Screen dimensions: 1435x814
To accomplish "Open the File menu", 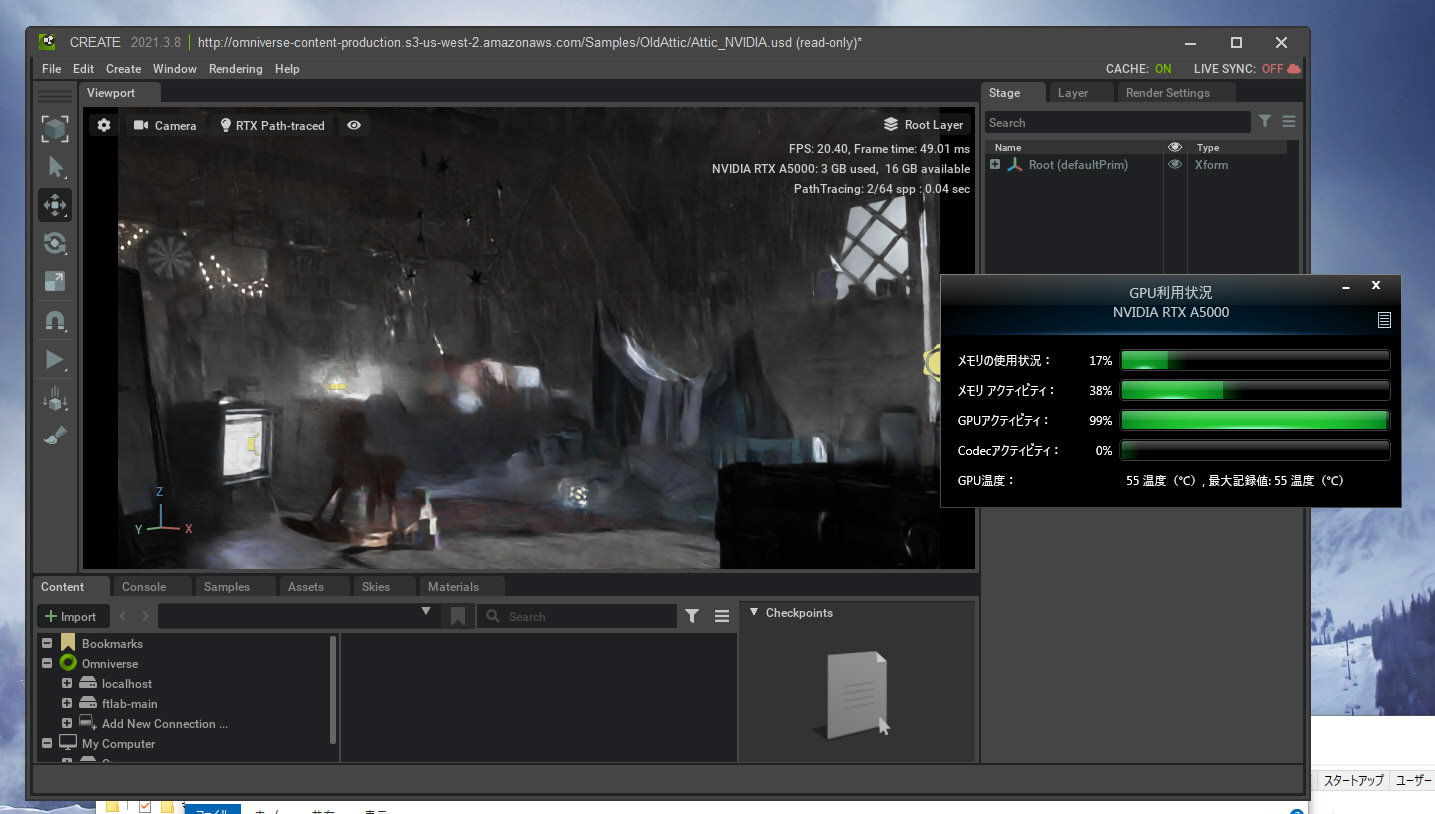I will click(x=51, y=69).
